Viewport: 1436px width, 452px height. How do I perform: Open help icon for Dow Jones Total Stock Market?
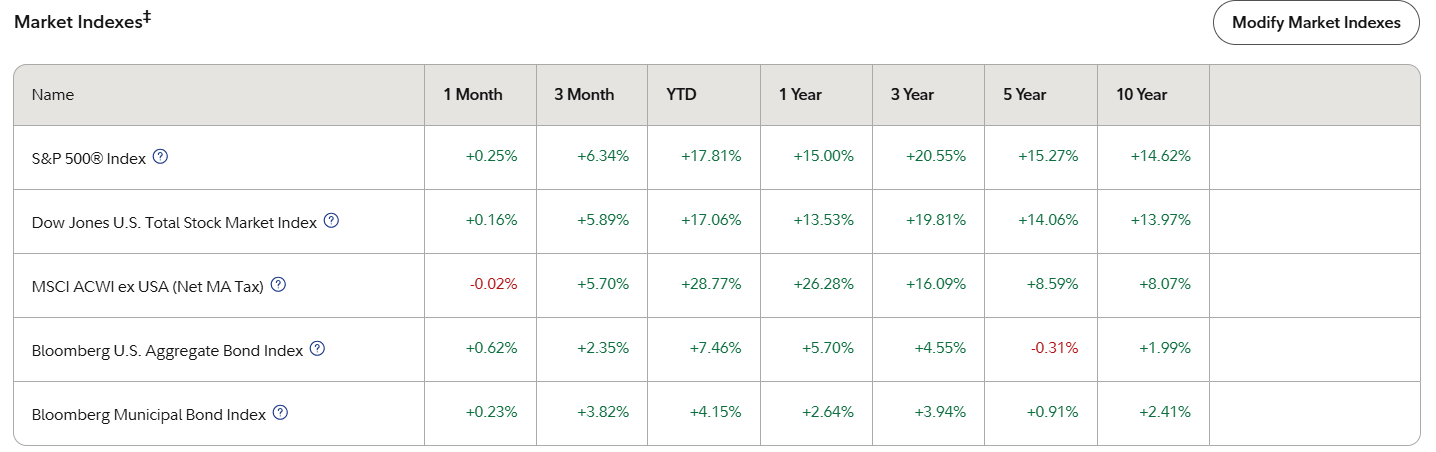click(332, 221)
